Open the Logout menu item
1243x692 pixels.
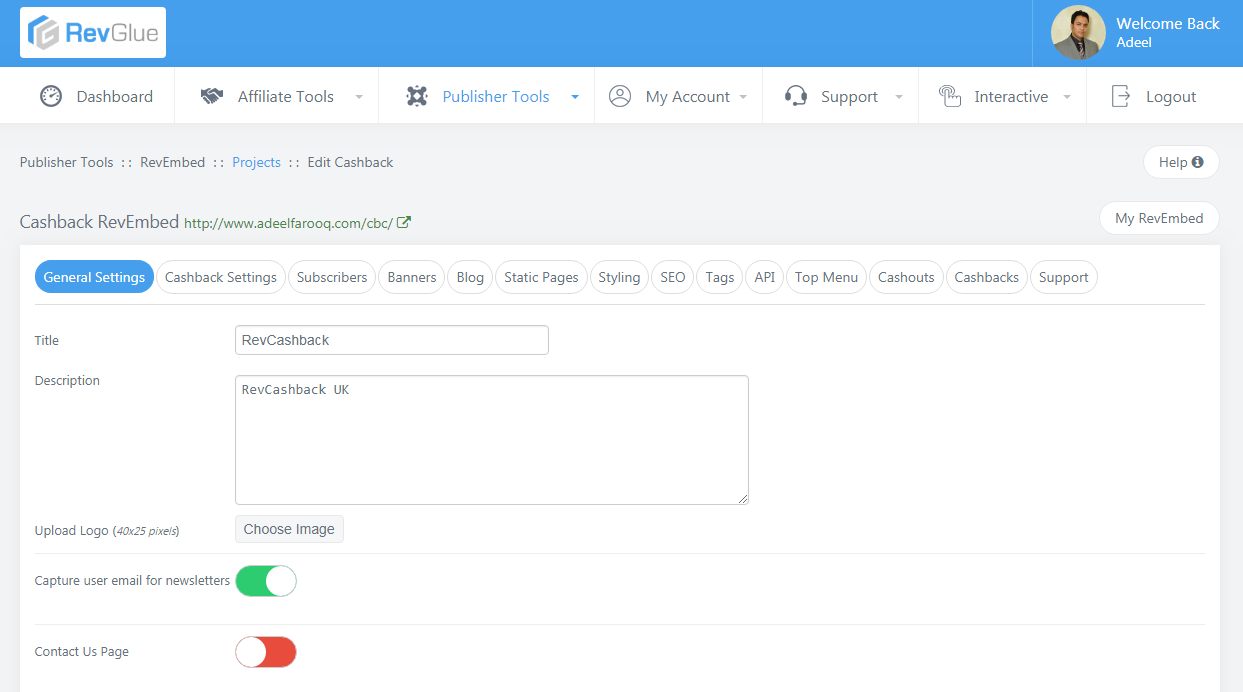[x=1153, y=96]
